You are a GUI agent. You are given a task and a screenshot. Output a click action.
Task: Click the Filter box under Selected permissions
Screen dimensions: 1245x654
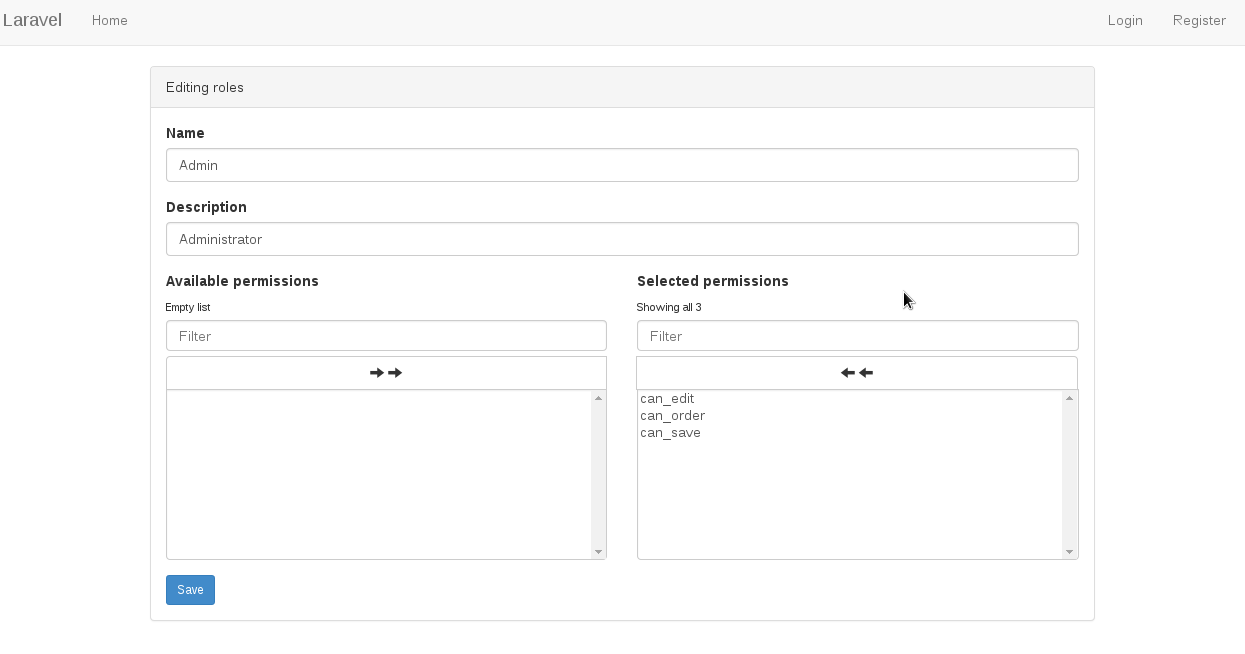click(x=857, y=335)
